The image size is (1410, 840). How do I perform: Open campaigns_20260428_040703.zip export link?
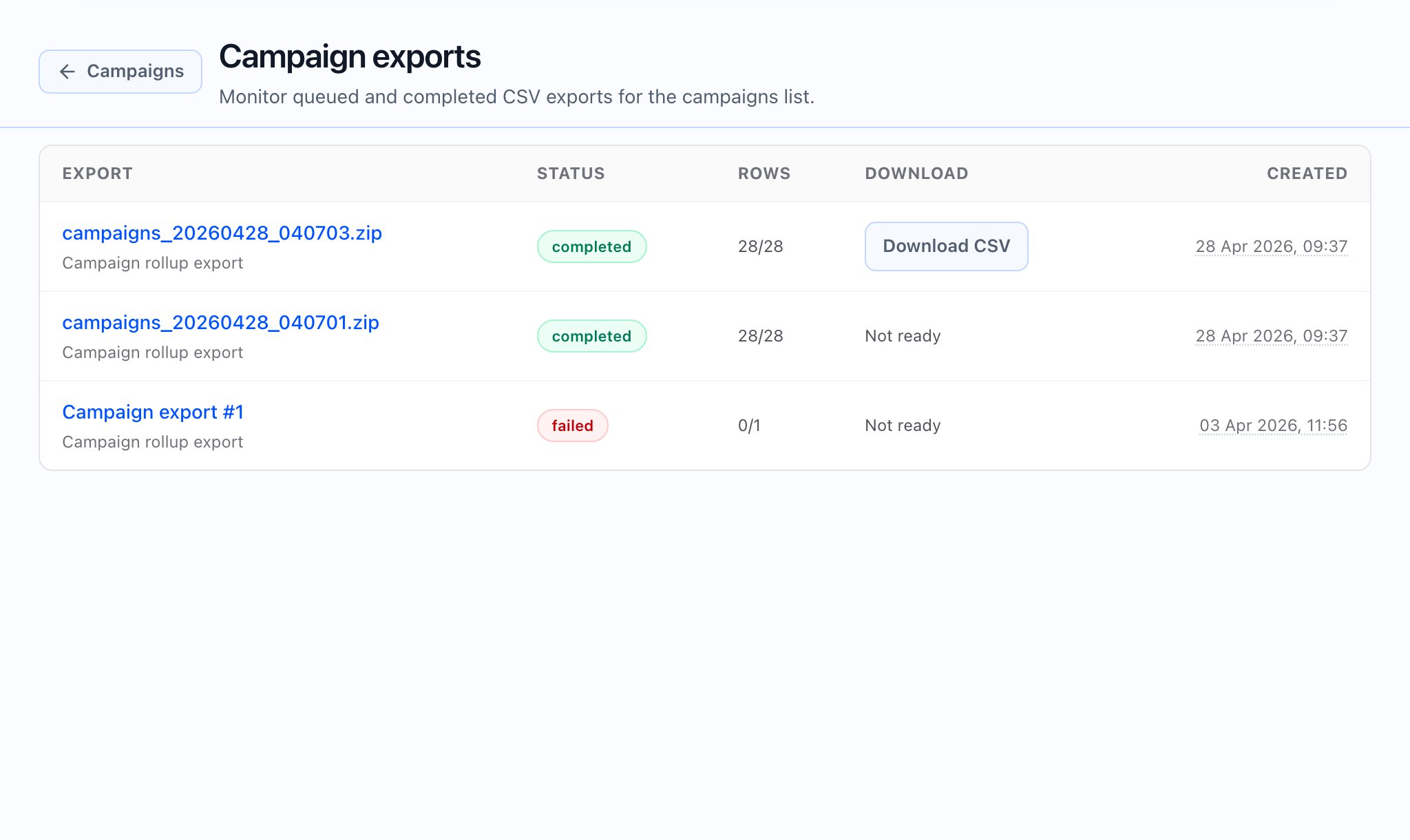click(x=222, y=233)
